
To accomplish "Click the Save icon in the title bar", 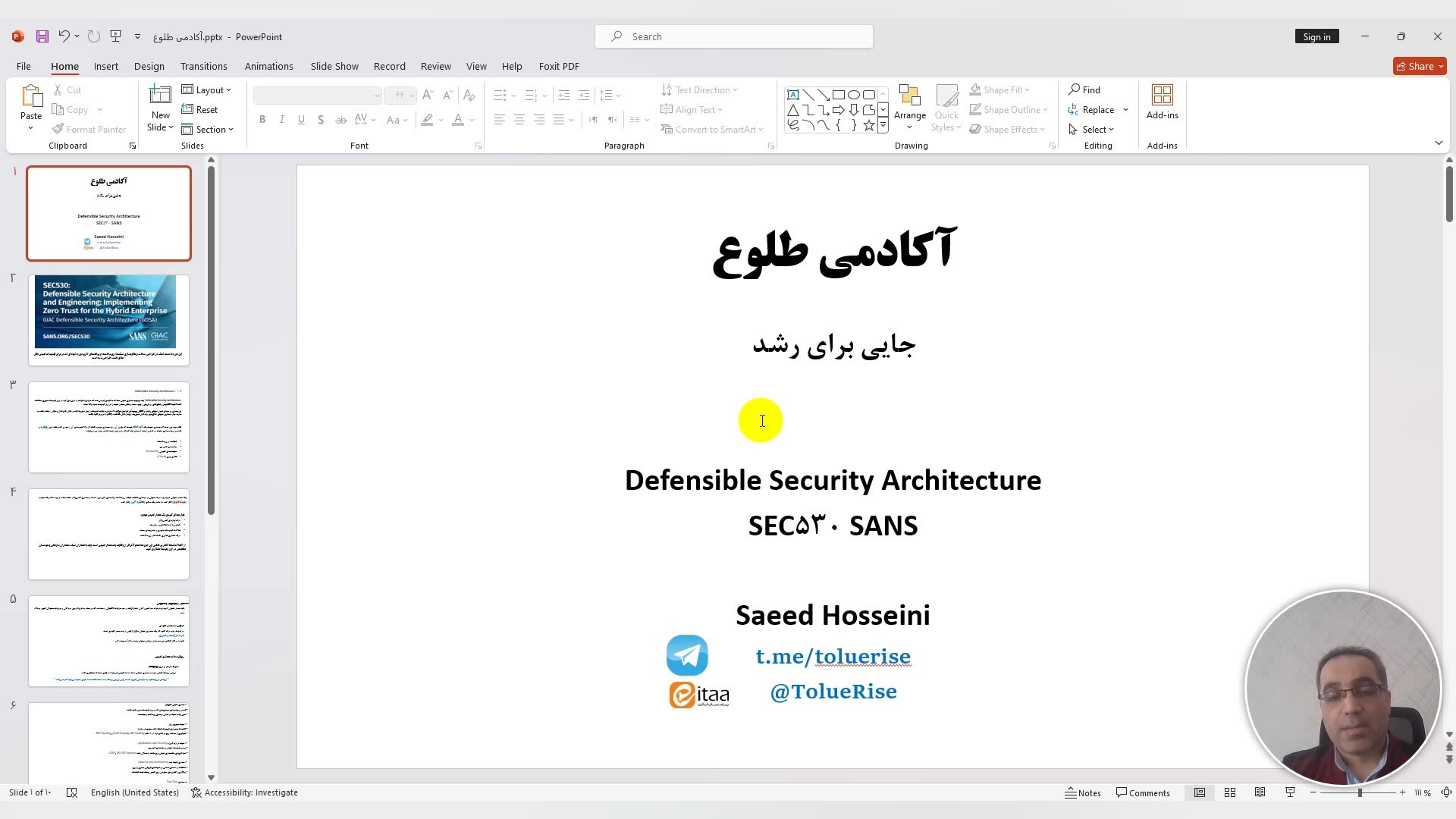I will [42, 36].
